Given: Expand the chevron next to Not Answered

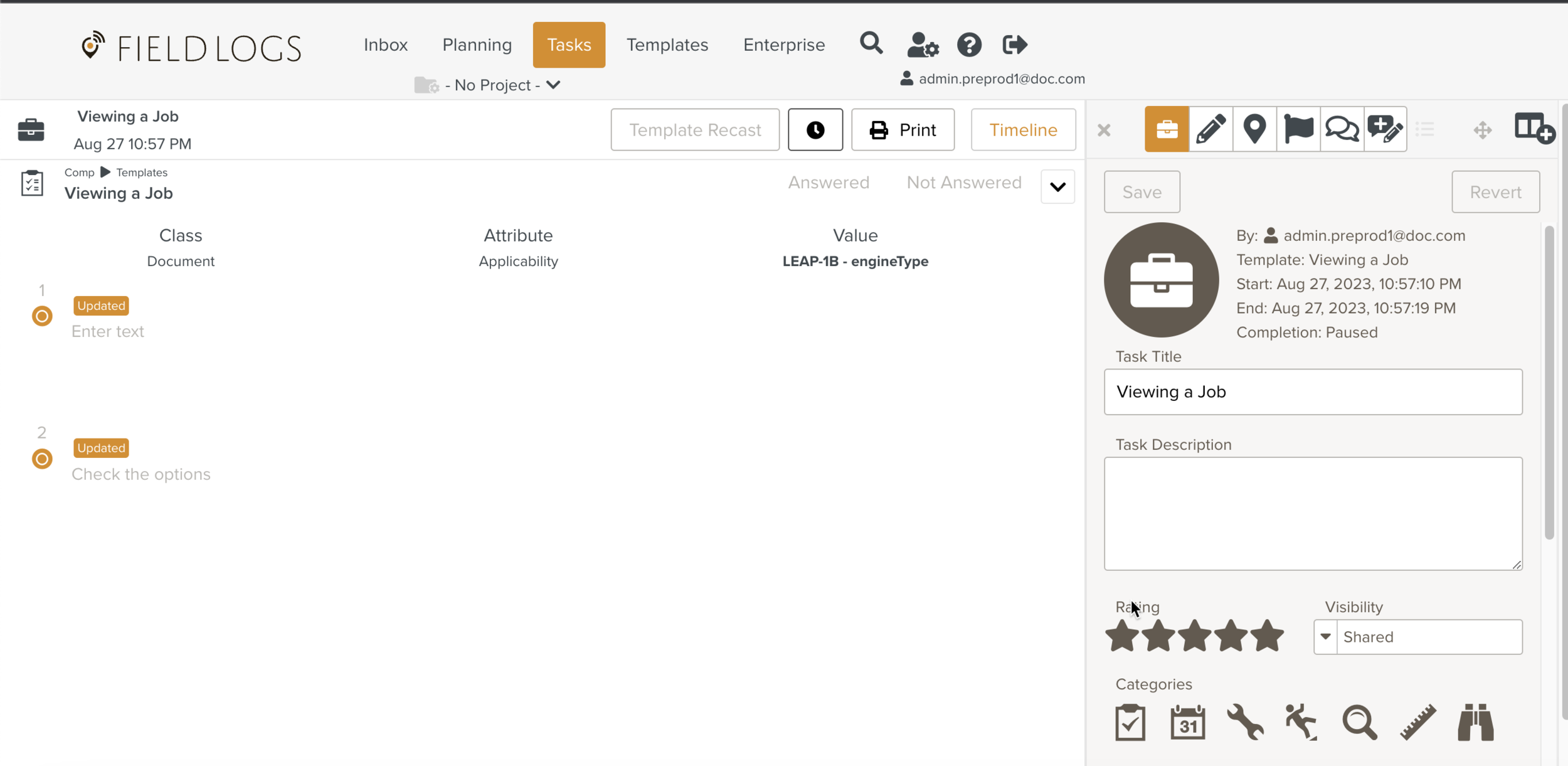Looking at the screenshot, I should coord(1057,187).
